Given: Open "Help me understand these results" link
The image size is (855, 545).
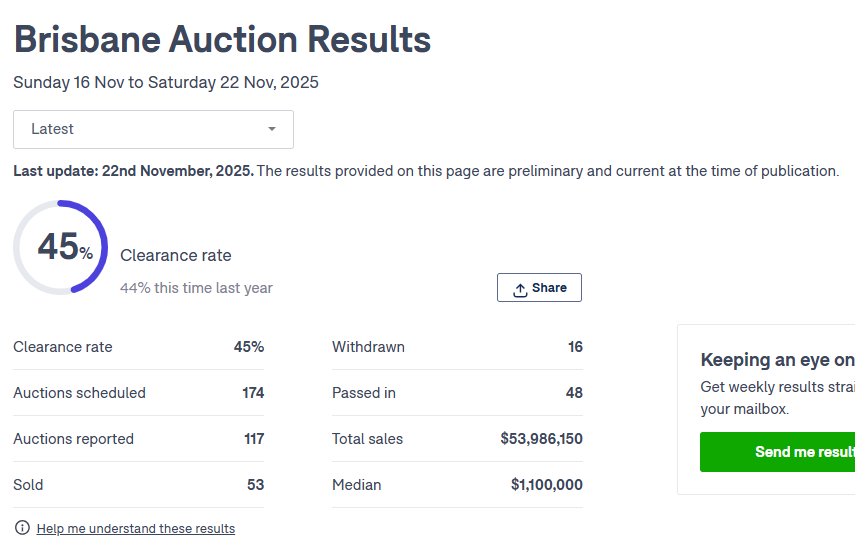Looking at the screenshot, I should (x=136, y=528).
